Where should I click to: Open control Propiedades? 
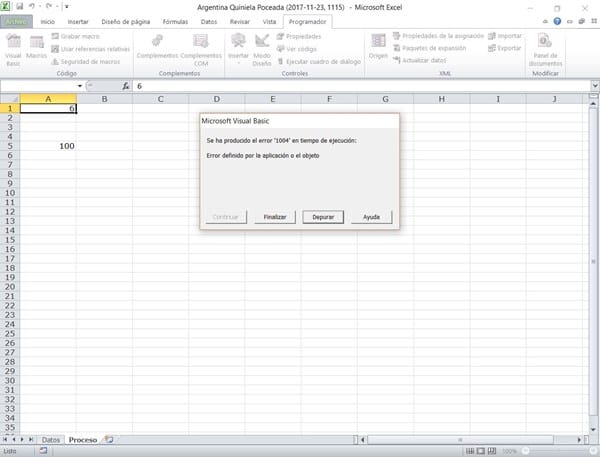(299, 36)
